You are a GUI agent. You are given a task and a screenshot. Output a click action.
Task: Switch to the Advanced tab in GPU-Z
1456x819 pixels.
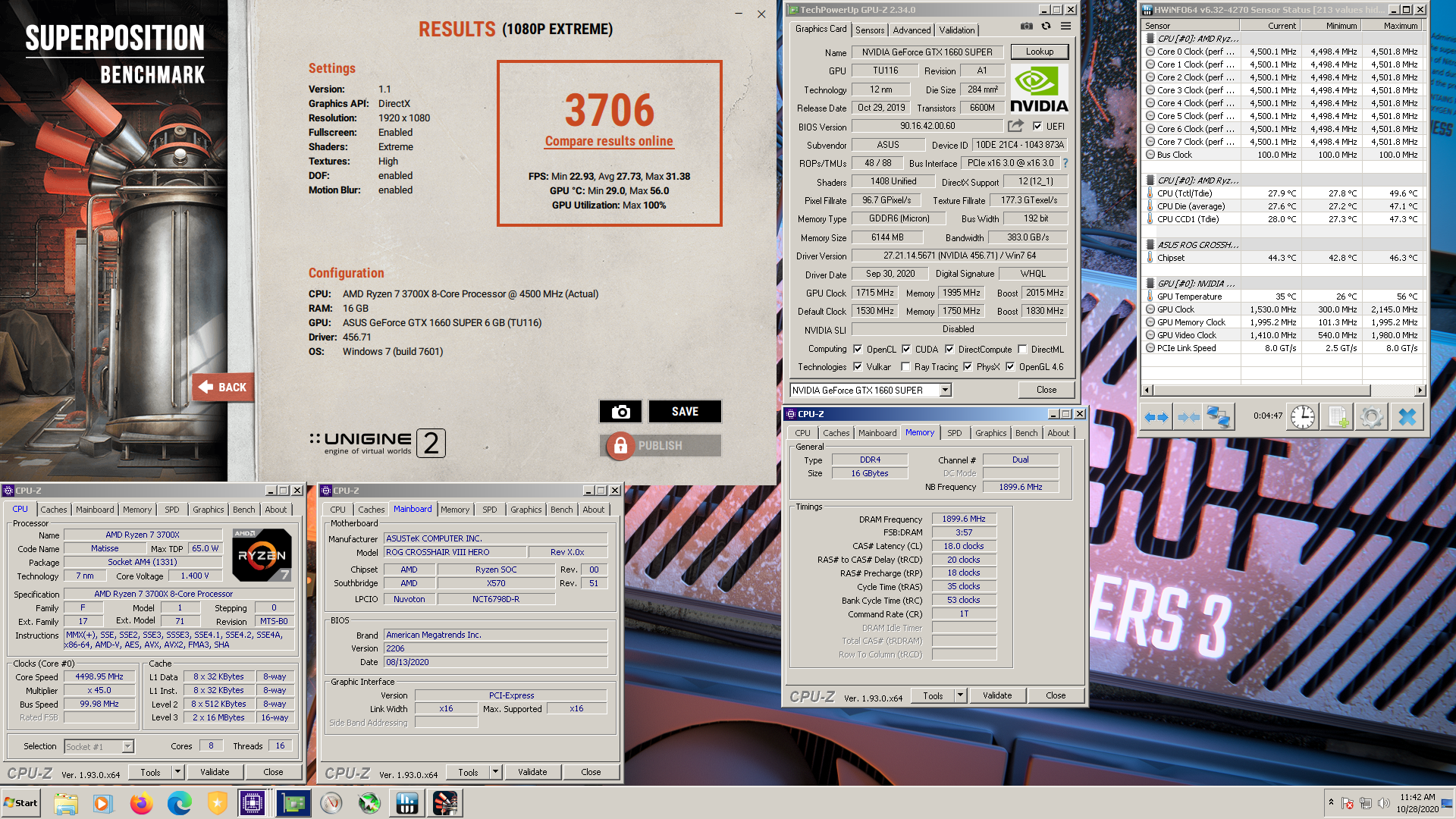click(912, 30)
